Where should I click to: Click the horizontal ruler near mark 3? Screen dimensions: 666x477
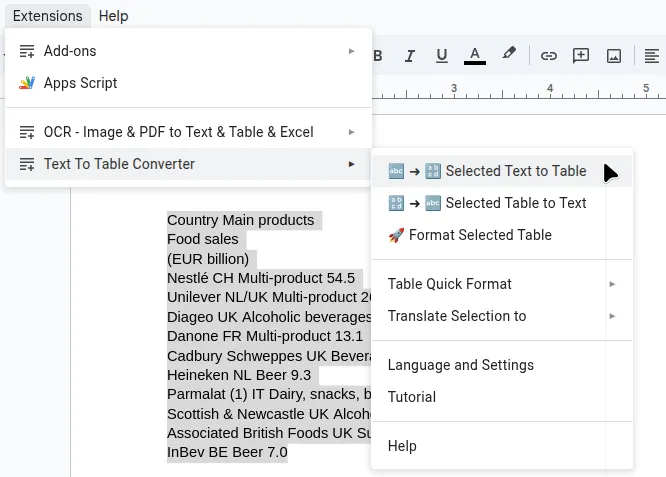point(453,90)
